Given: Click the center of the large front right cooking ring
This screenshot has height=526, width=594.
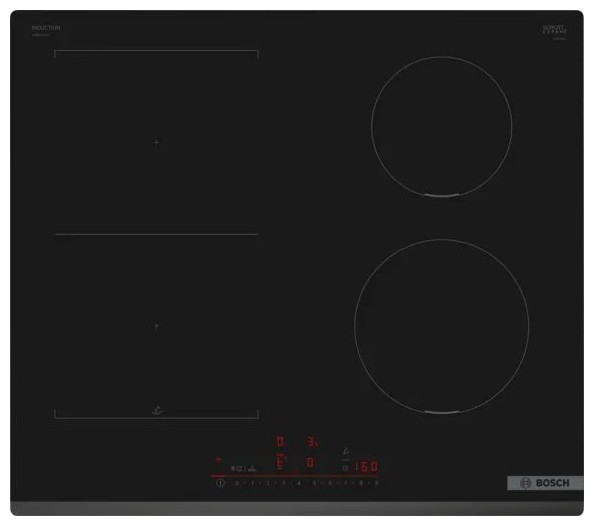Looking at the screenshot, I should tap(442, 326).
